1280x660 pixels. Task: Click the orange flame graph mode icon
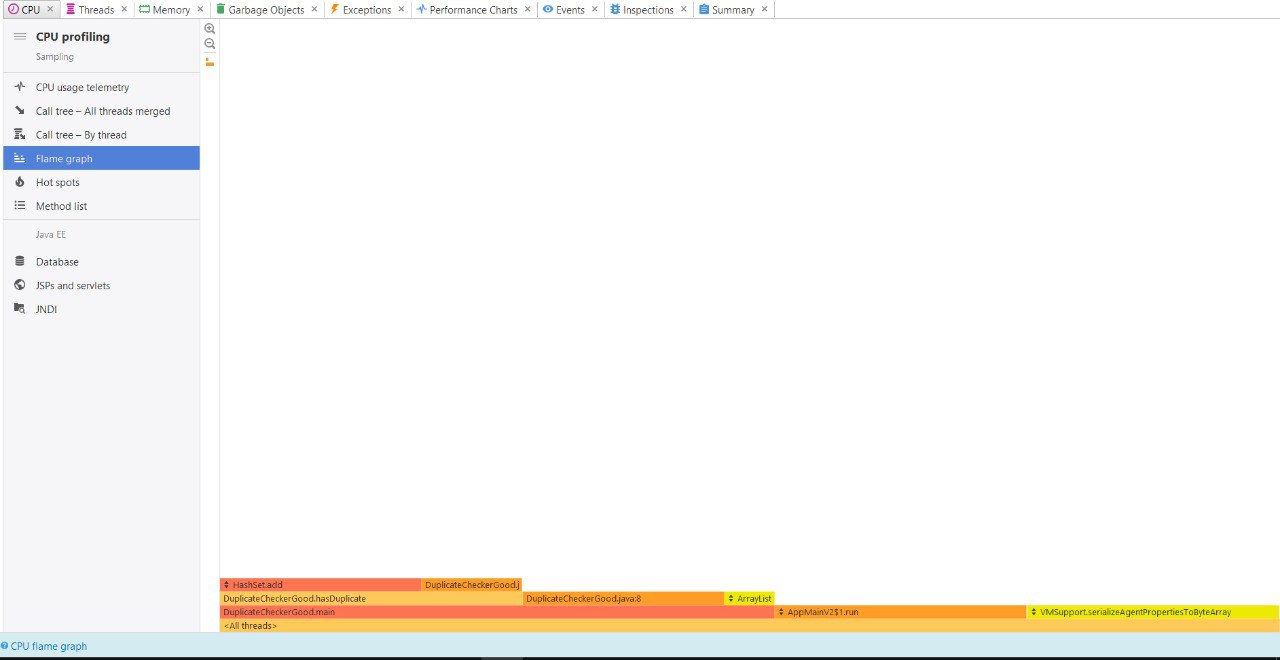coord(210,62)
